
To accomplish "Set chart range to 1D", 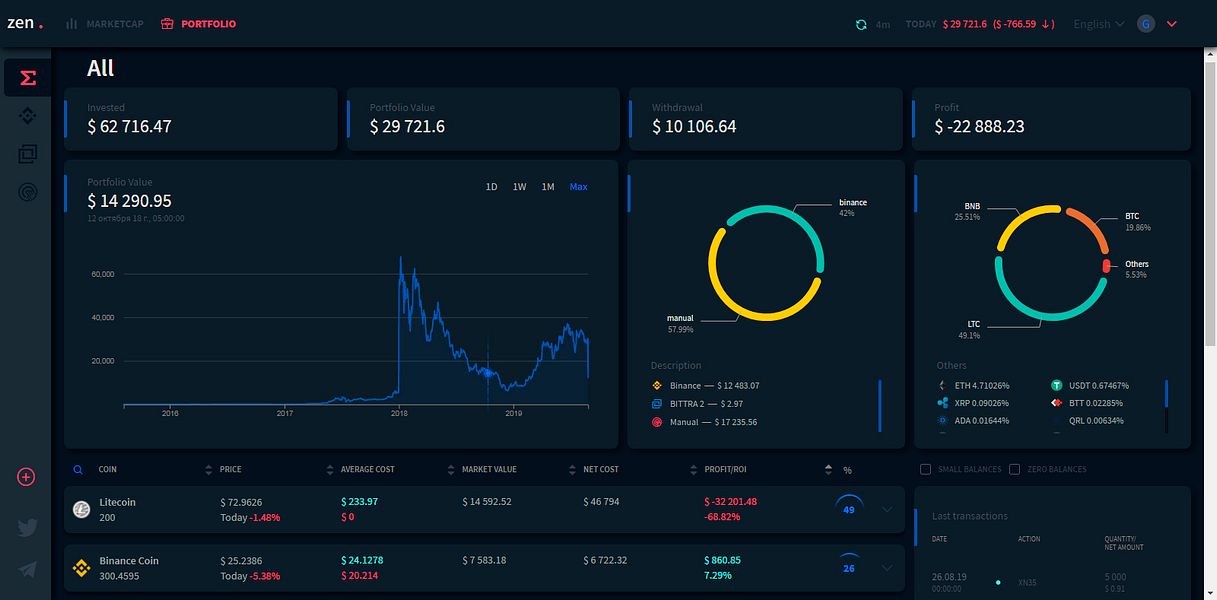I will (491, 187).
